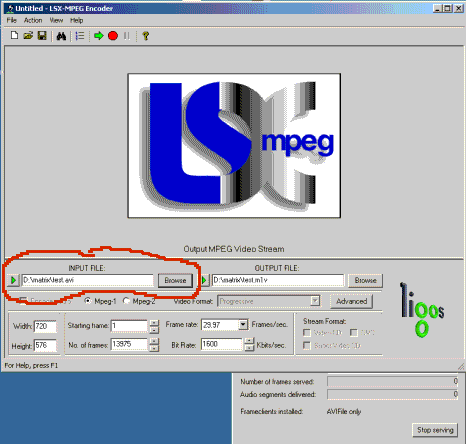Click Stop serving in the background window
This screenshot has height=444, width=466.
point(435,430)
